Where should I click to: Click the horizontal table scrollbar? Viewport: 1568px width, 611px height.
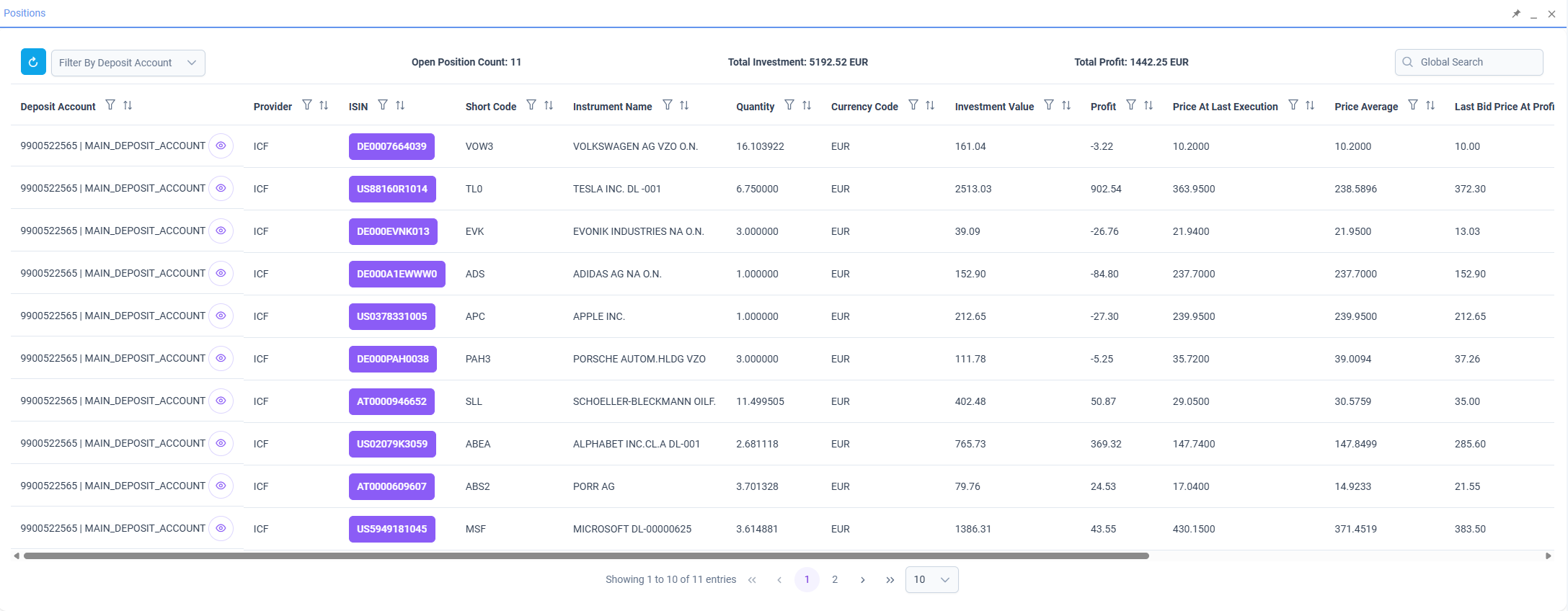[586, 556]
